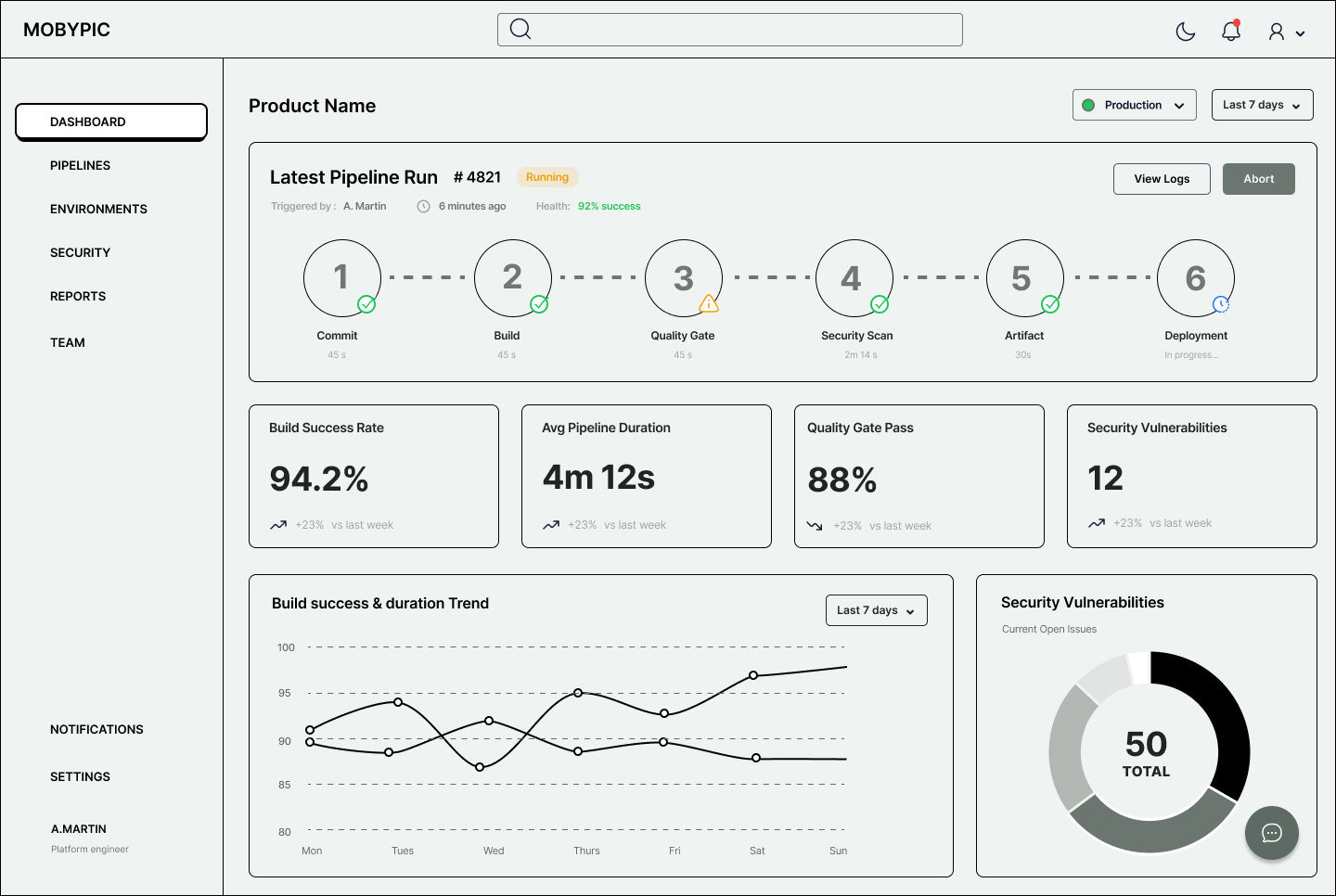1336x896 pixels.
Task: Change the trend chart Last 7 days range
Action: 876,610
